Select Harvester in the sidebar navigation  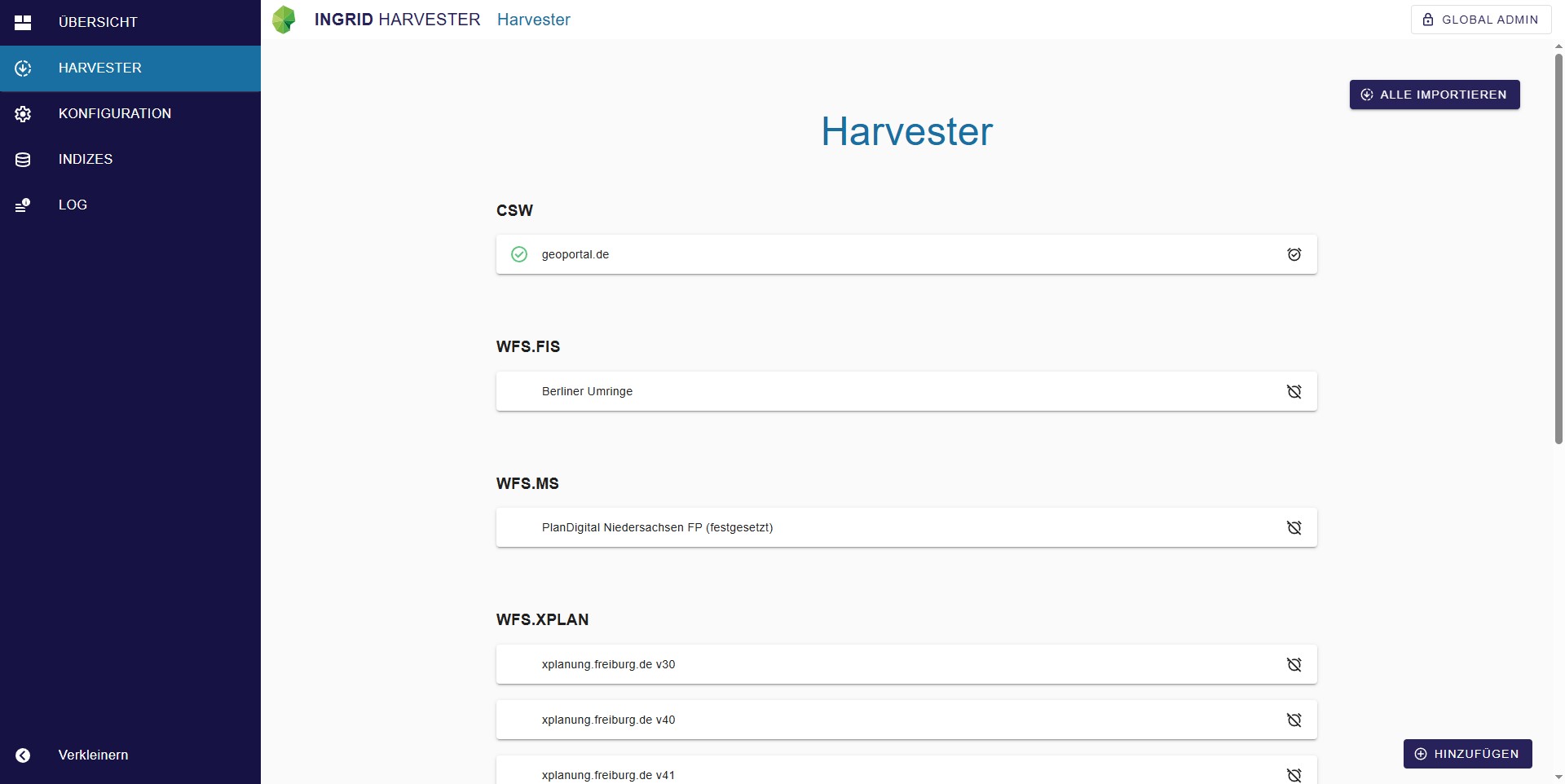[99, 68]
